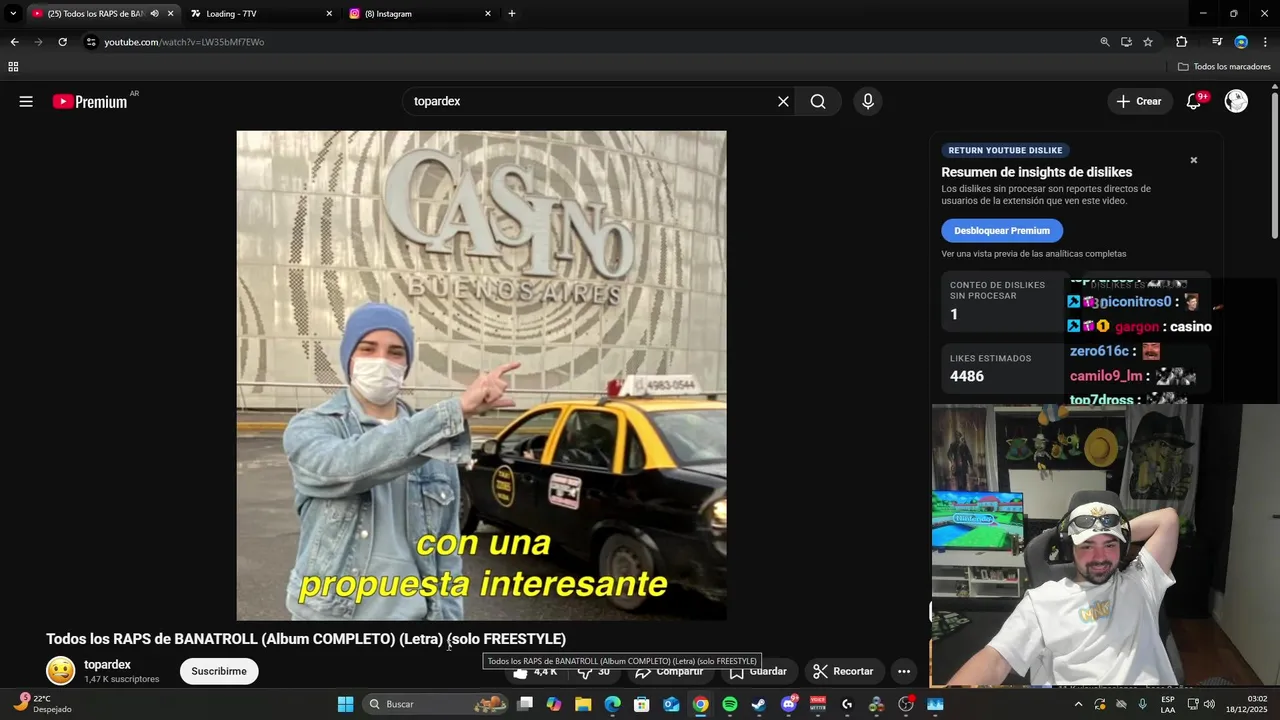Close the Instagram tab

(x=488, y=14)
